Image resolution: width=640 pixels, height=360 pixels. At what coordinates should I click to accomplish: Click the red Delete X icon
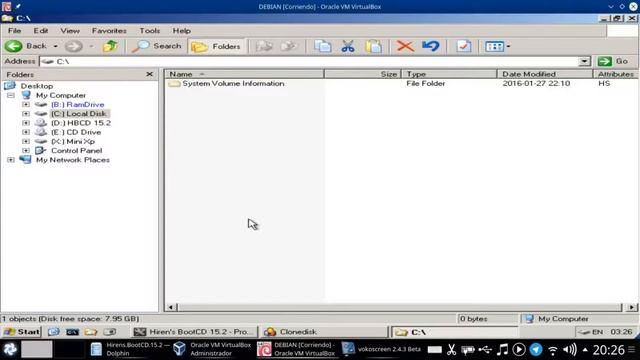click(x=405, y=46)
